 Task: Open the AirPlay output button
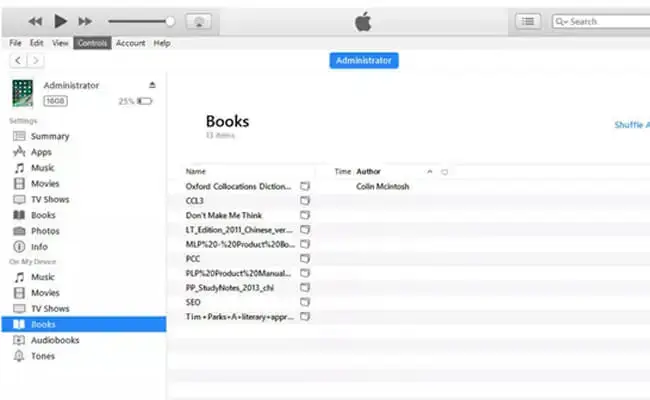click(x=198, y=22)
